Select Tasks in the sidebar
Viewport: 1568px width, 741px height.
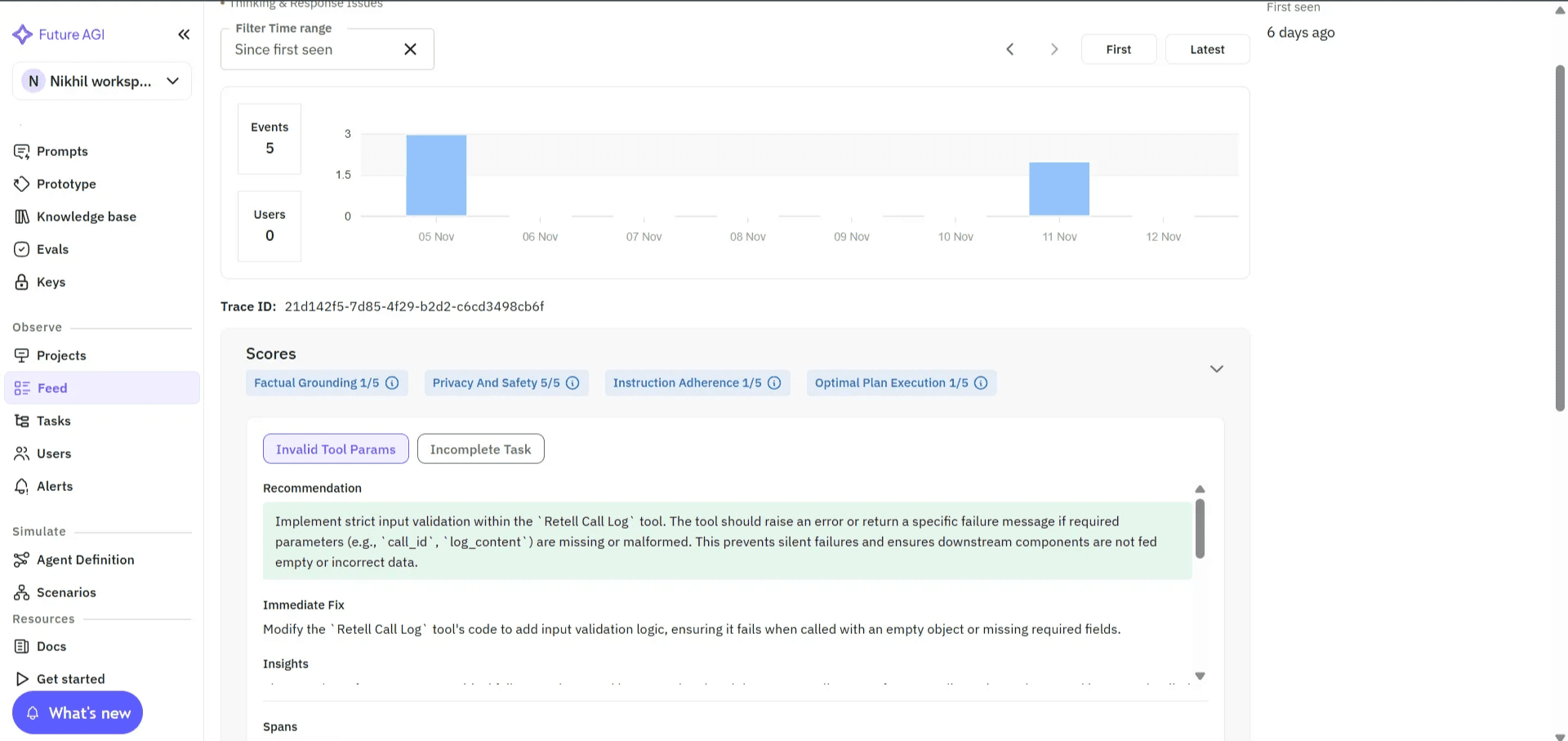[x=54, y=421]
